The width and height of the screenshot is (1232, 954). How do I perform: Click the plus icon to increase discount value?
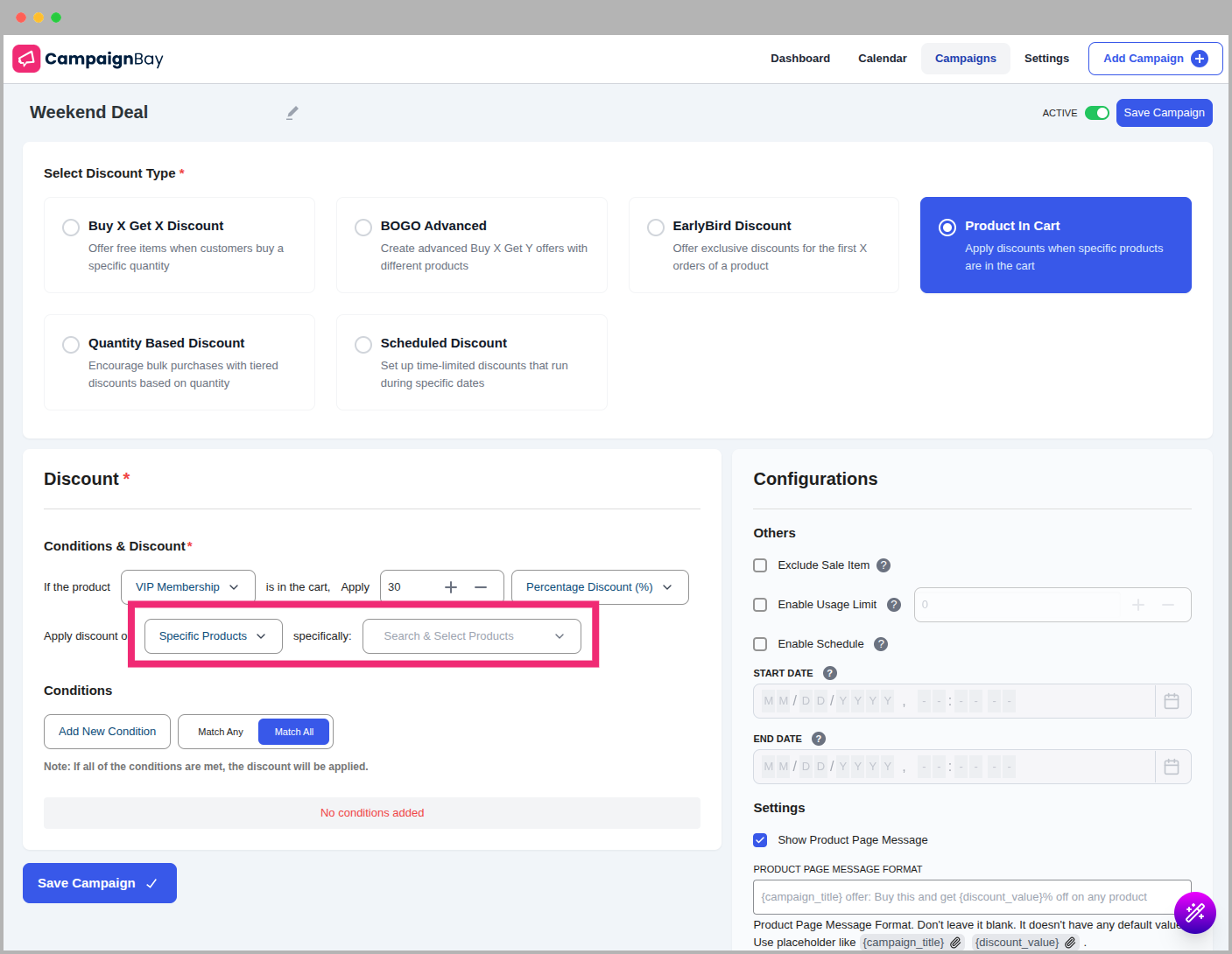pyautogui.click(x=451, y=587)
